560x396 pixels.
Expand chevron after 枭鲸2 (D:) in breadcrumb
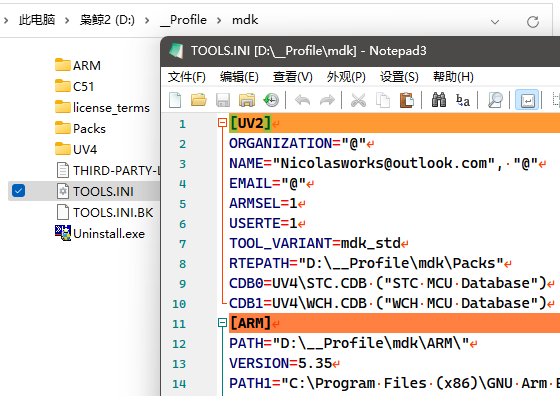147,20
